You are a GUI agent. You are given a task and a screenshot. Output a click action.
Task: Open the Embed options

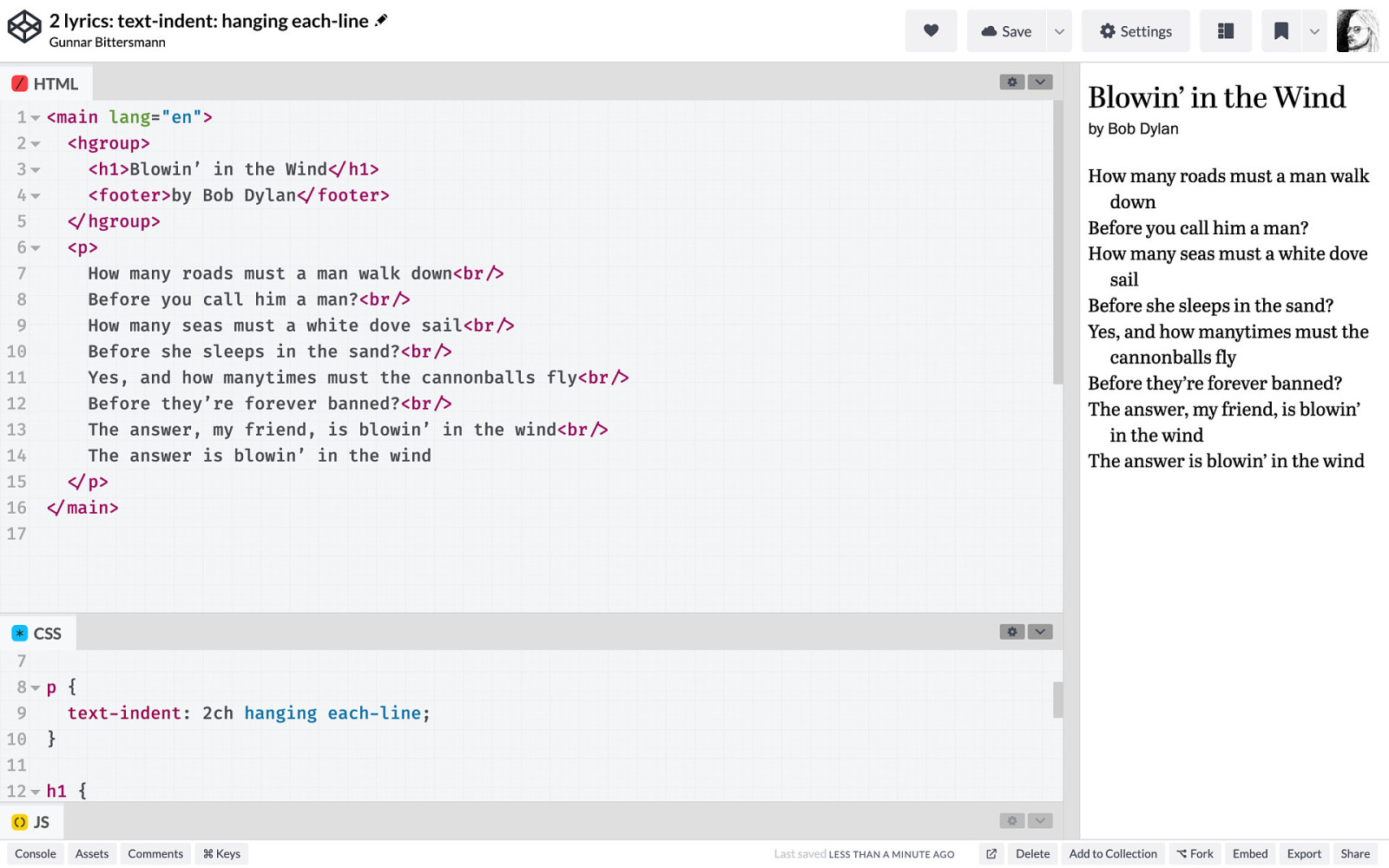[x=1250, y=854]
